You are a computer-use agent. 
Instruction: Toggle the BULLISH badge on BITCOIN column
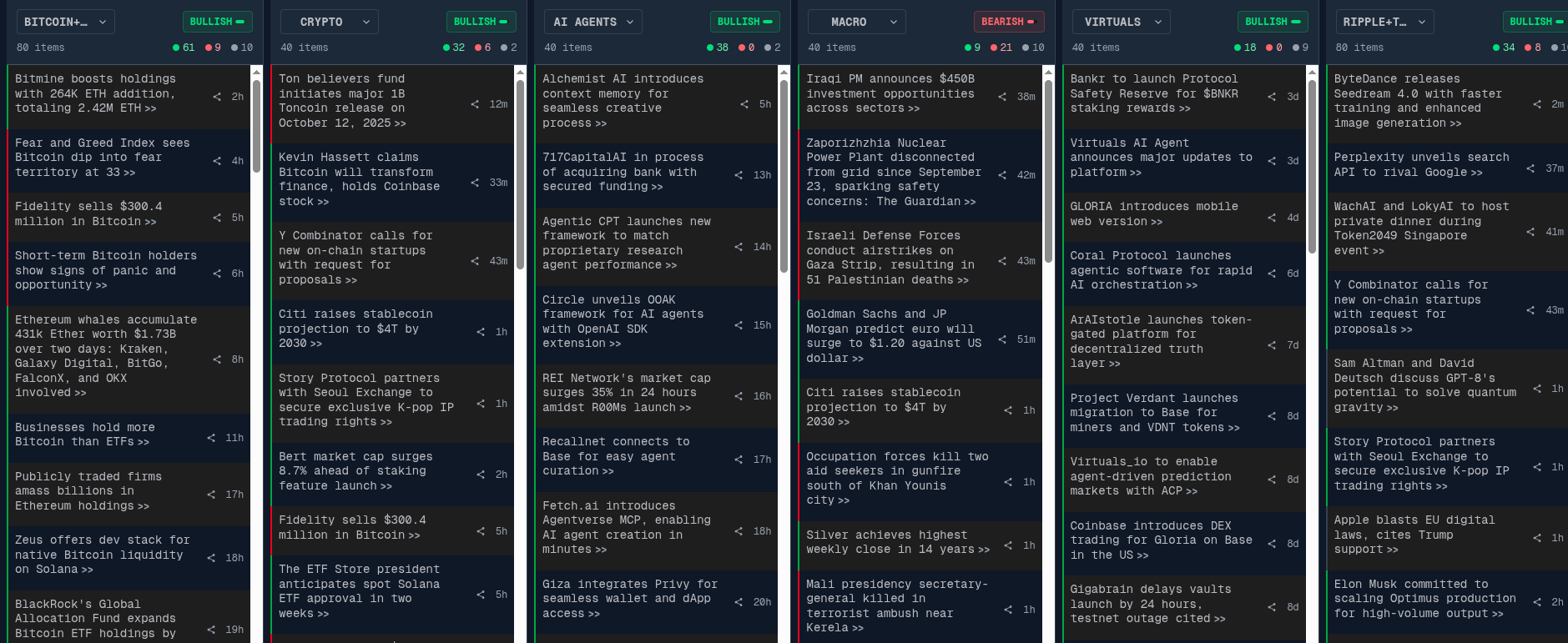pyautogui.click(x=217, y=22)
